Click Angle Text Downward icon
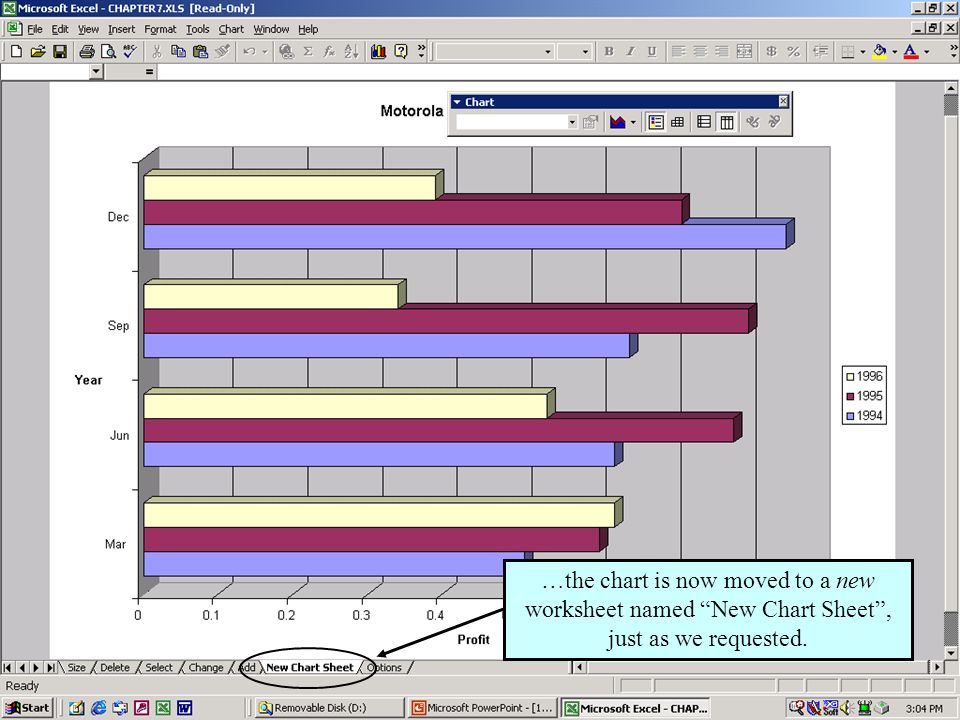 [x=752, y=122]
